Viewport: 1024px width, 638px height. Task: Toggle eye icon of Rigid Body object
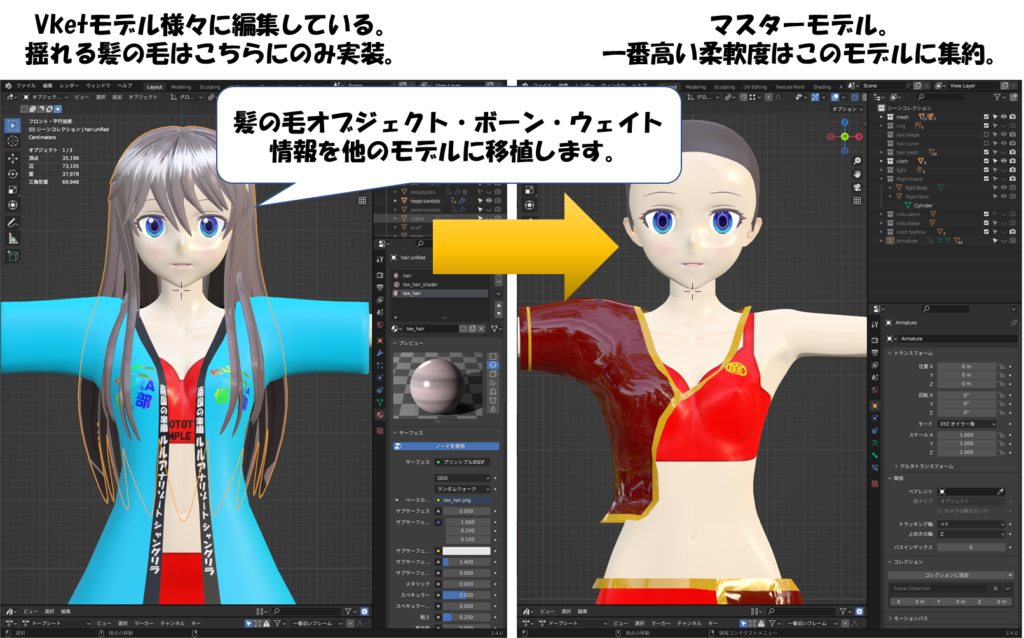(1004, 187)
